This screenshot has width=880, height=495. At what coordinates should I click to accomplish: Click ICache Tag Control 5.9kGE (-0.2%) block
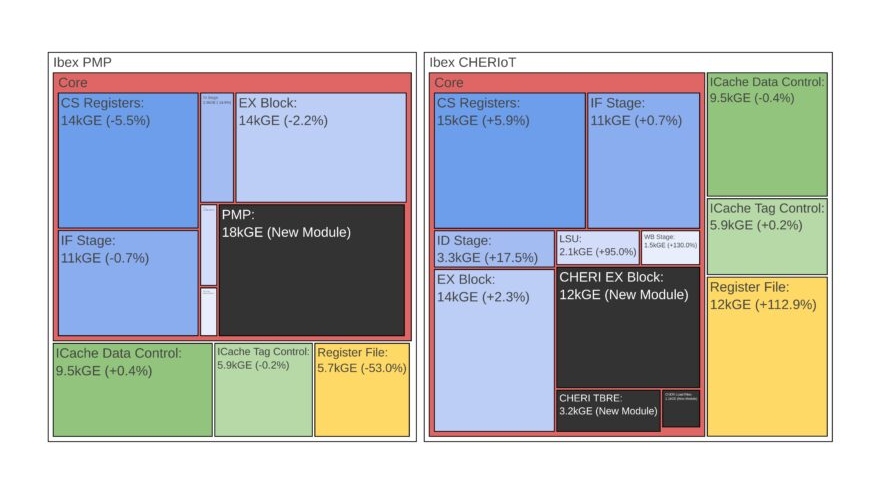[x=263, y=390]
